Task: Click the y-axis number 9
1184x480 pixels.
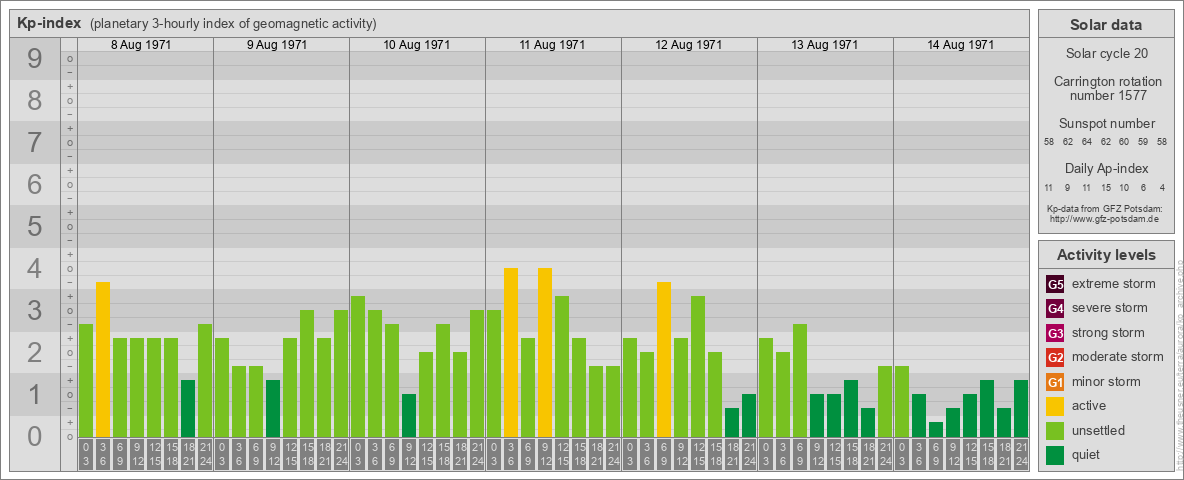Action: 35,59
